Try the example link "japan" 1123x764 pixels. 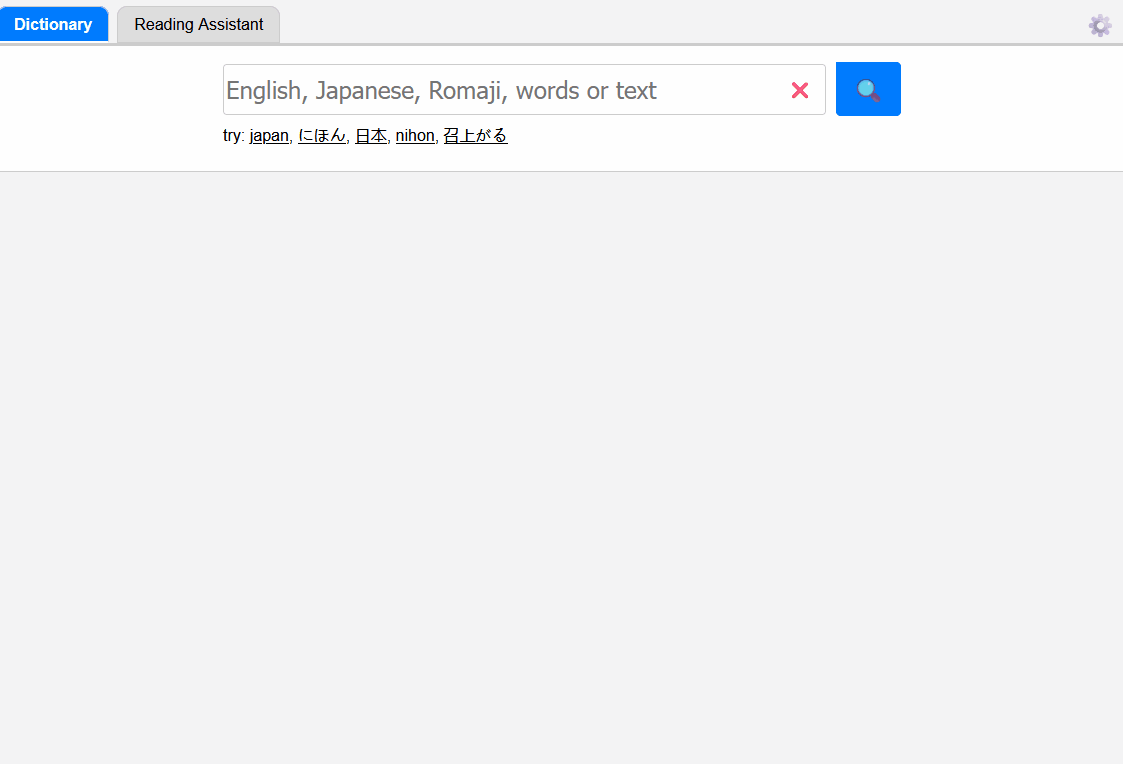coord(269,136)
